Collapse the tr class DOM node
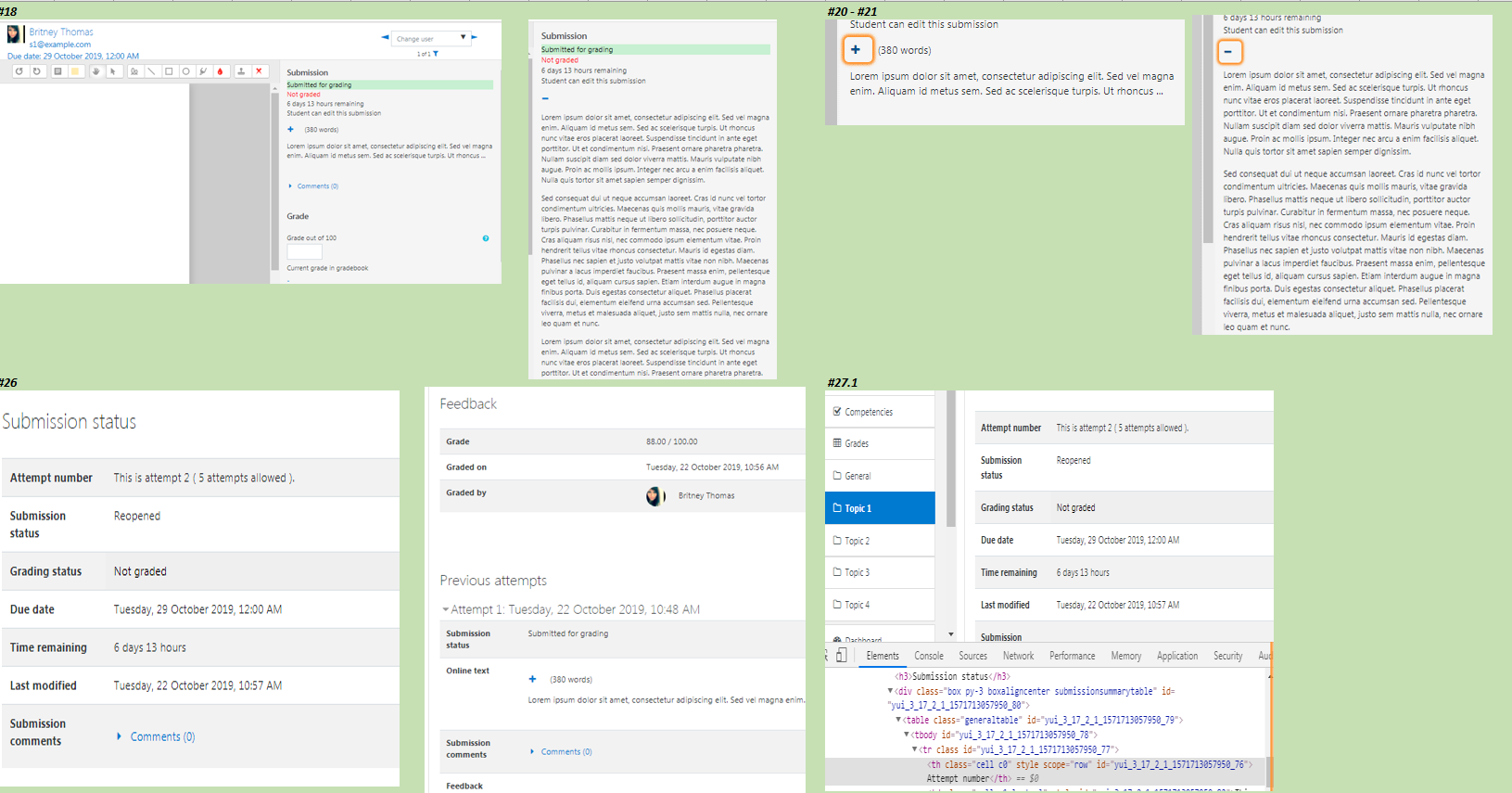This screenshot has width=1512, height=793. coord(915,749)
